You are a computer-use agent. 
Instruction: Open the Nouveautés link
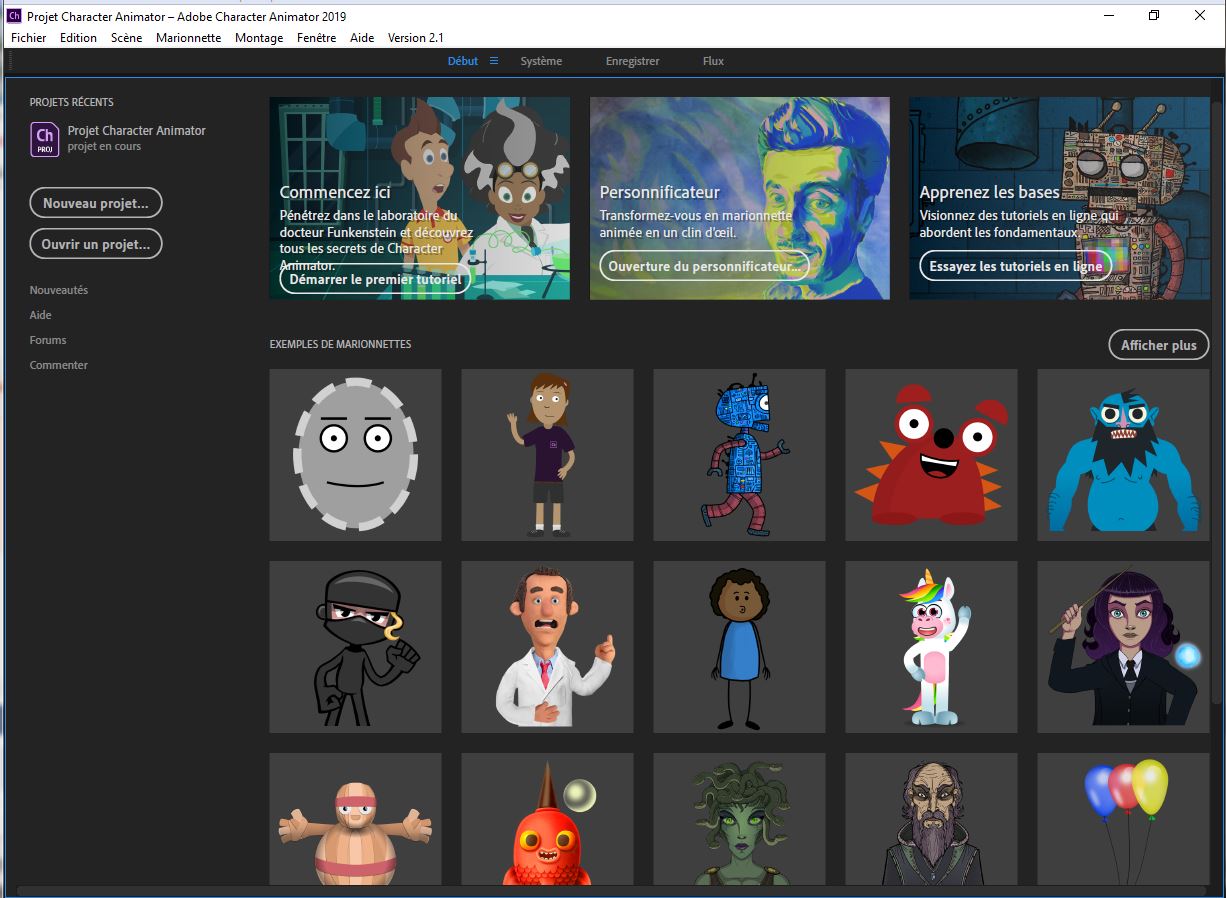[59, 290]
